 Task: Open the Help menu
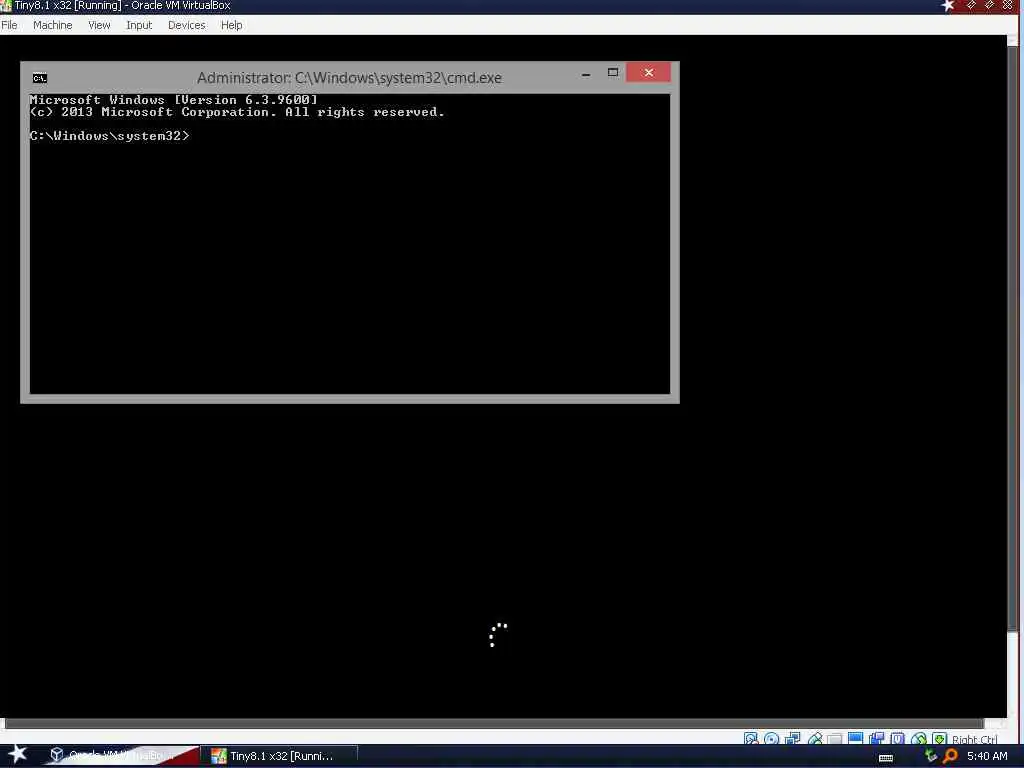[x=231, y=25]
